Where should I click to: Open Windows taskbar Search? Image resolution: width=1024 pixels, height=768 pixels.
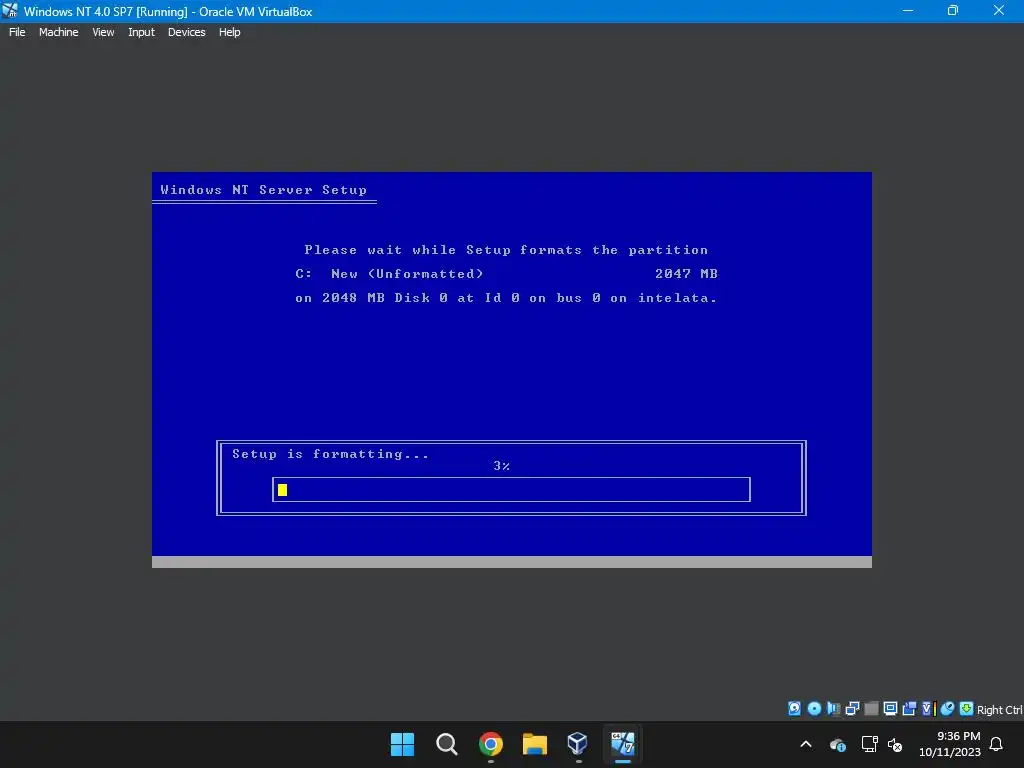pos(447,744)
